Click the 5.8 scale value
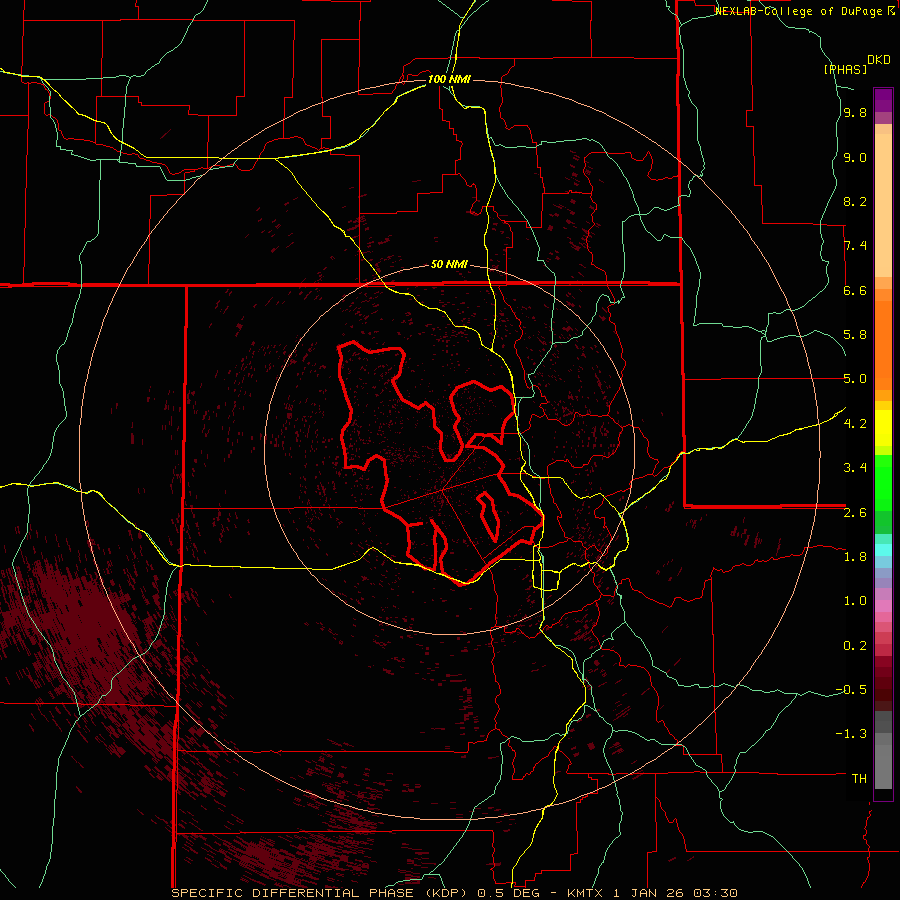 tap(855, 335)
